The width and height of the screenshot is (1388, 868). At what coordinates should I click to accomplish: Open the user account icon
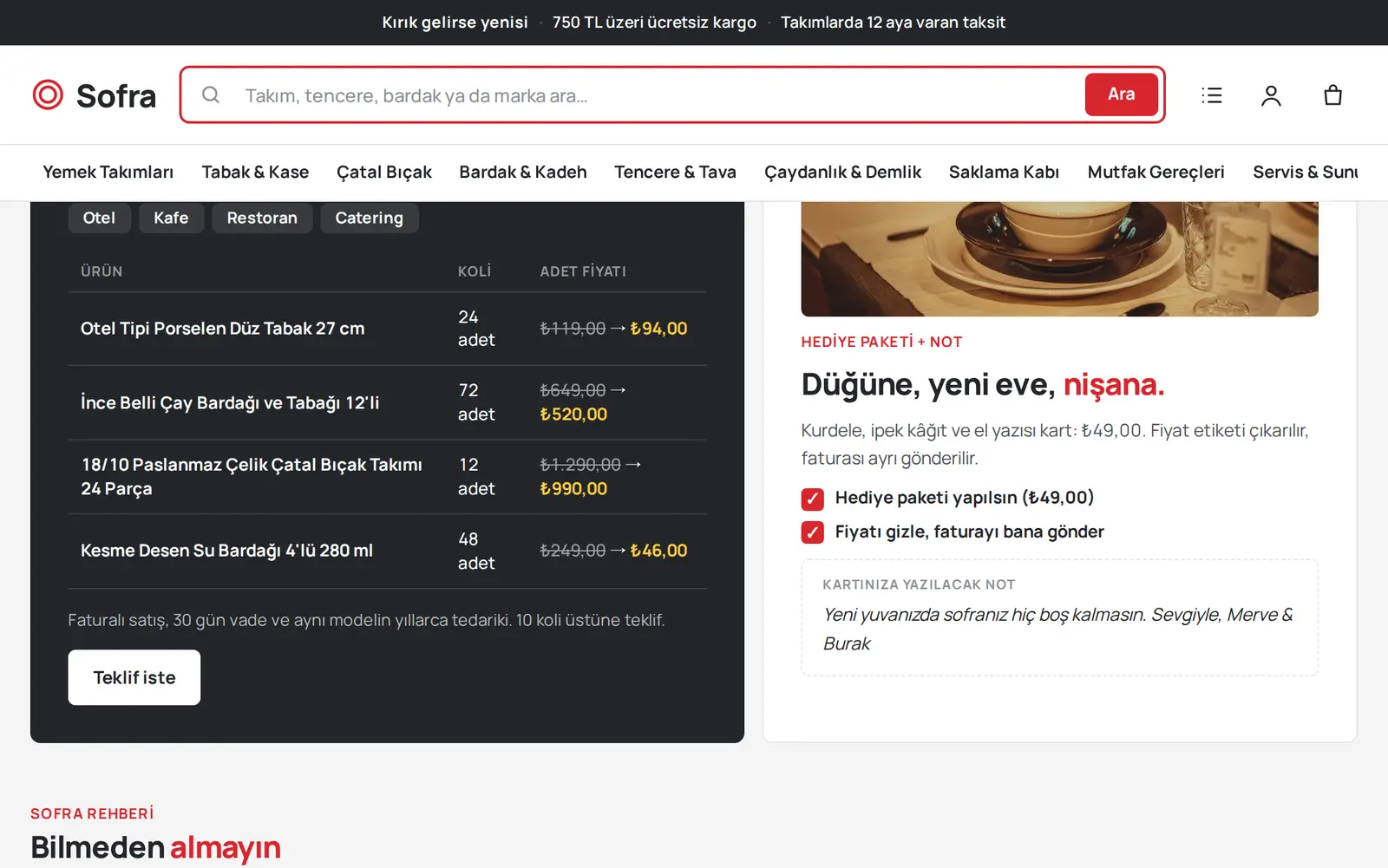click(1271, 95)
